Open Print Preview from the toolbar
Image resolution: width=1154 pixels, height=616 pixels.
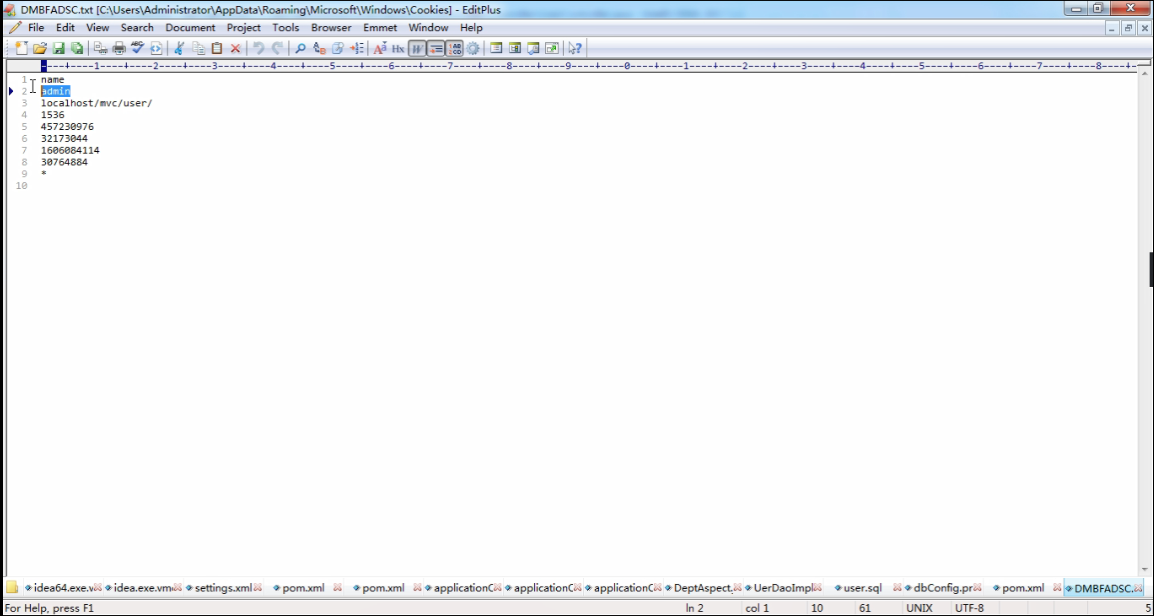(101, 49)
